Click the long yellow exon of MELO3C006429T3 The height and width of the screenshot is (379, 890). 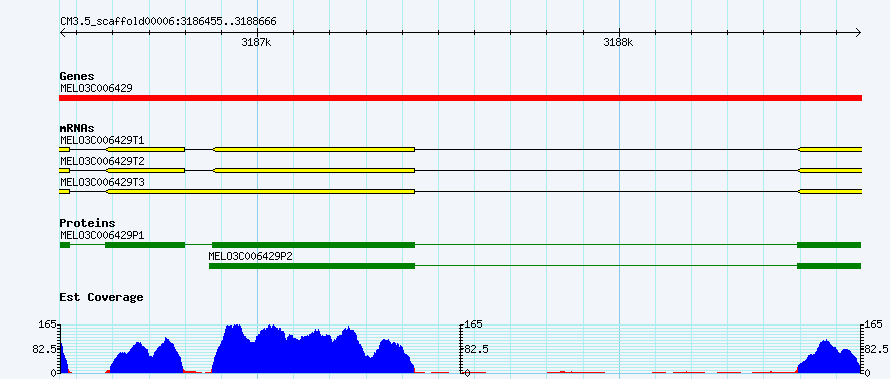[x=261, y=192]
